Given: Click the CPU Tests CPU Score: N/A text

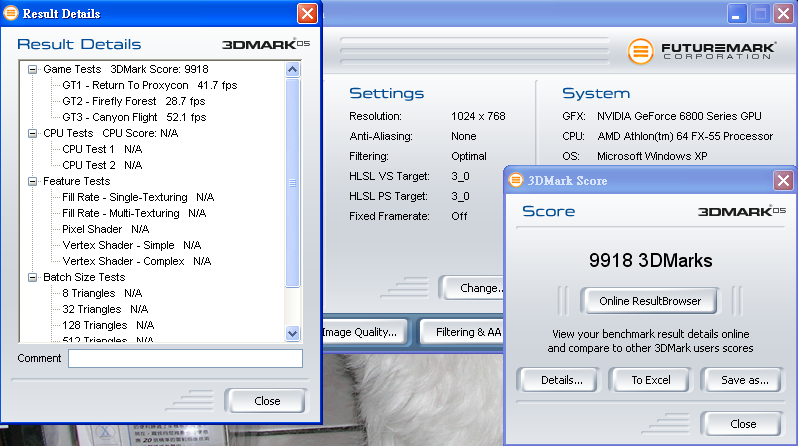Looking at the screenshot, I should 110,133.
